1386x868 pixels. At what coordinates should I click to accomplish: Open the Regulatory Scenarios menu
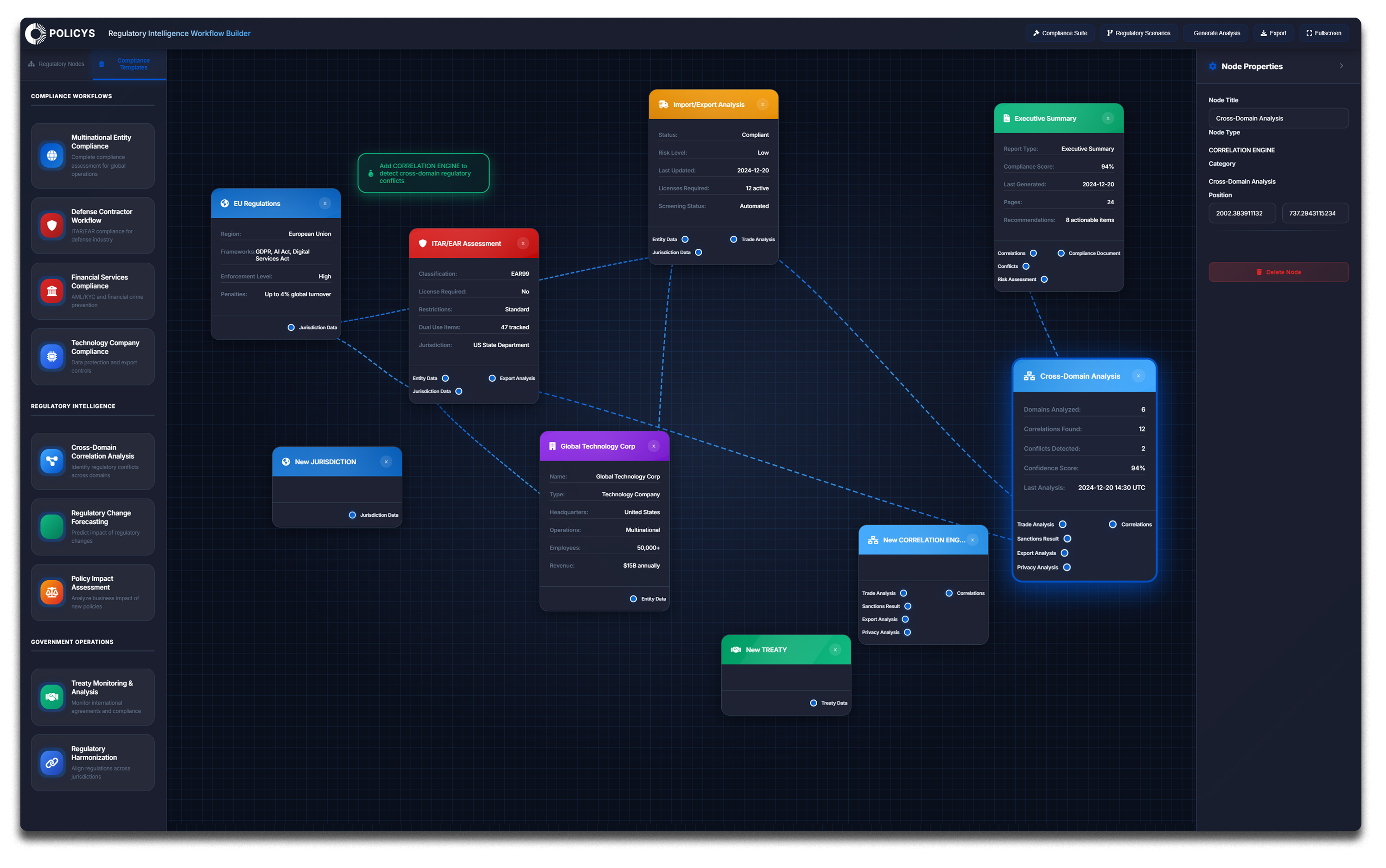click(x=1138, y=33)
